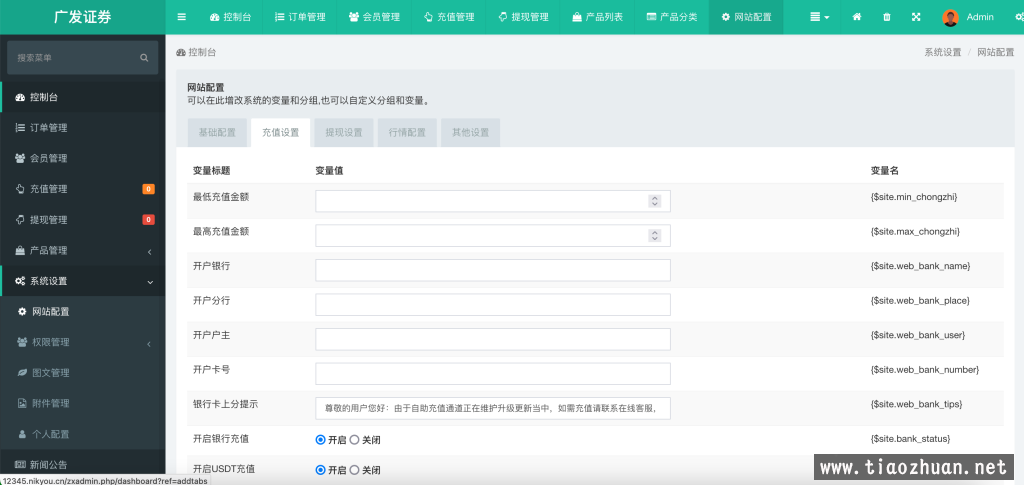The image size is (1024, 485).
Task: Open 行情配置 settings tab
Action: 407,133
